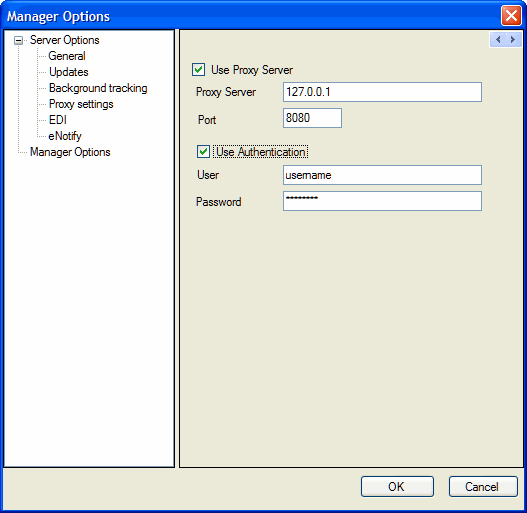Select the Server Options root node
Image resolution: width=527 pixels, height=513 pixels.
[65, 40]
